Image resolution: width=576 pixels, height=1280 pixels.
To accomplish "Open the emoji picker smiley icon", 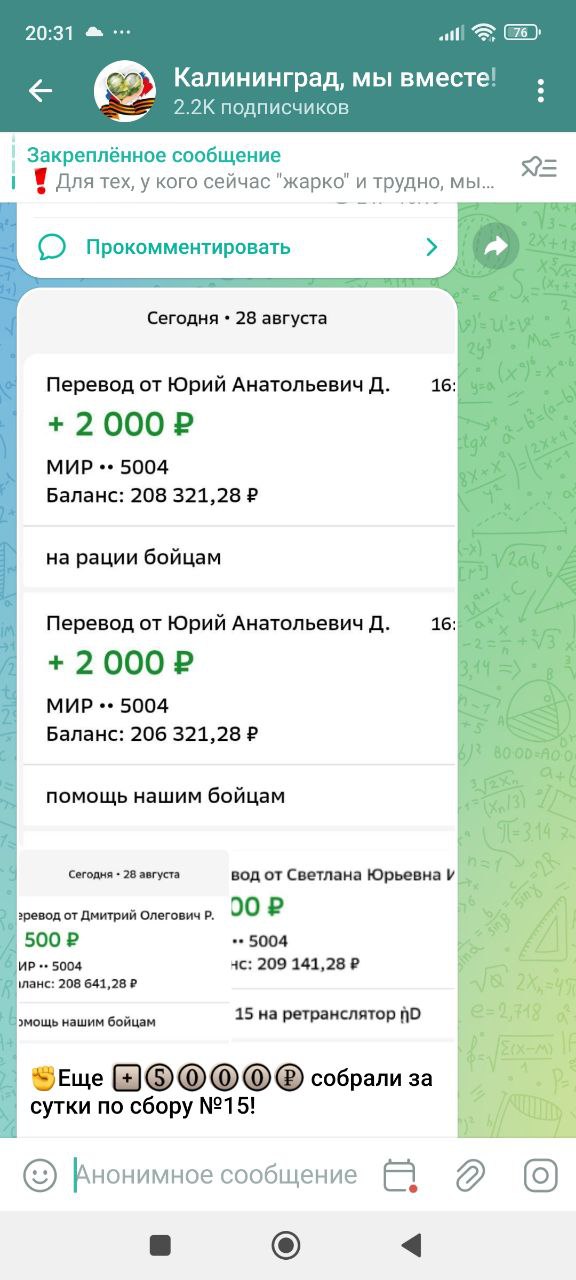I will [40, 1175].
